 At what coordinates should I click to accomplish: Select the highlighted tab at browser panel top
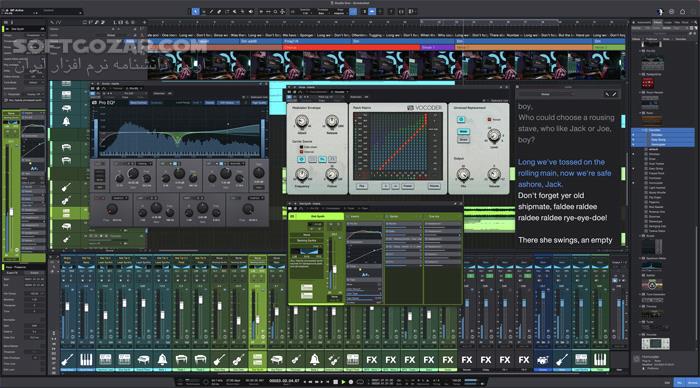click(657, 22)
